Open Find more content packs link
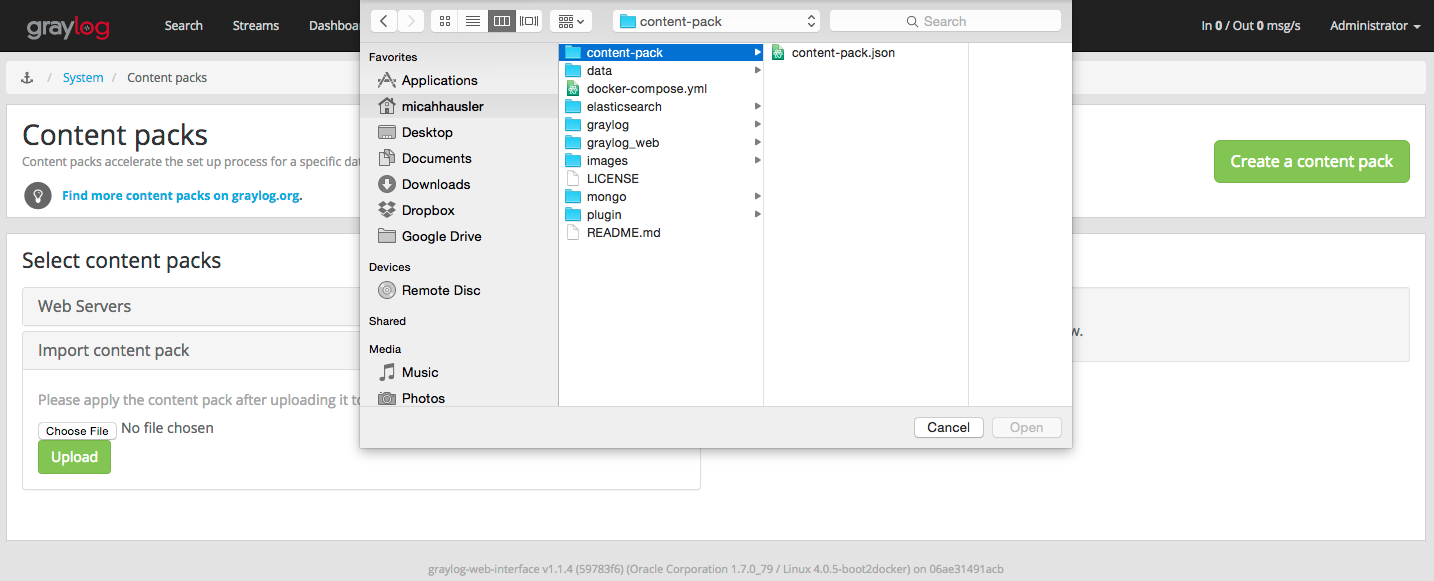The height and width of the screenshot is (581, 1434). (182, 195)
